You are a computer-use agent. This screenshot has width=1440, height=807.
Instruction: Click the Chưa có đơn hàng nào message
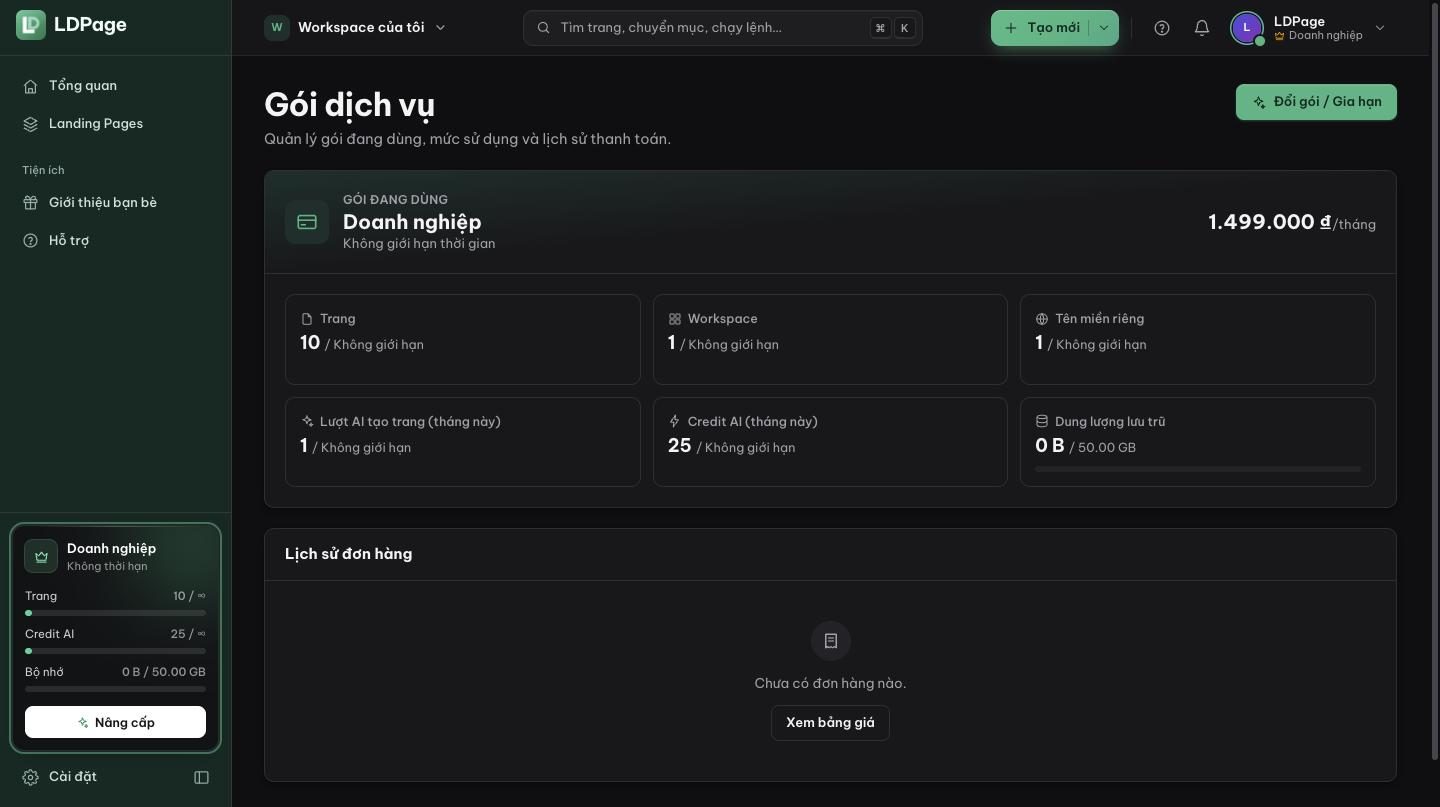pos(830,684)
